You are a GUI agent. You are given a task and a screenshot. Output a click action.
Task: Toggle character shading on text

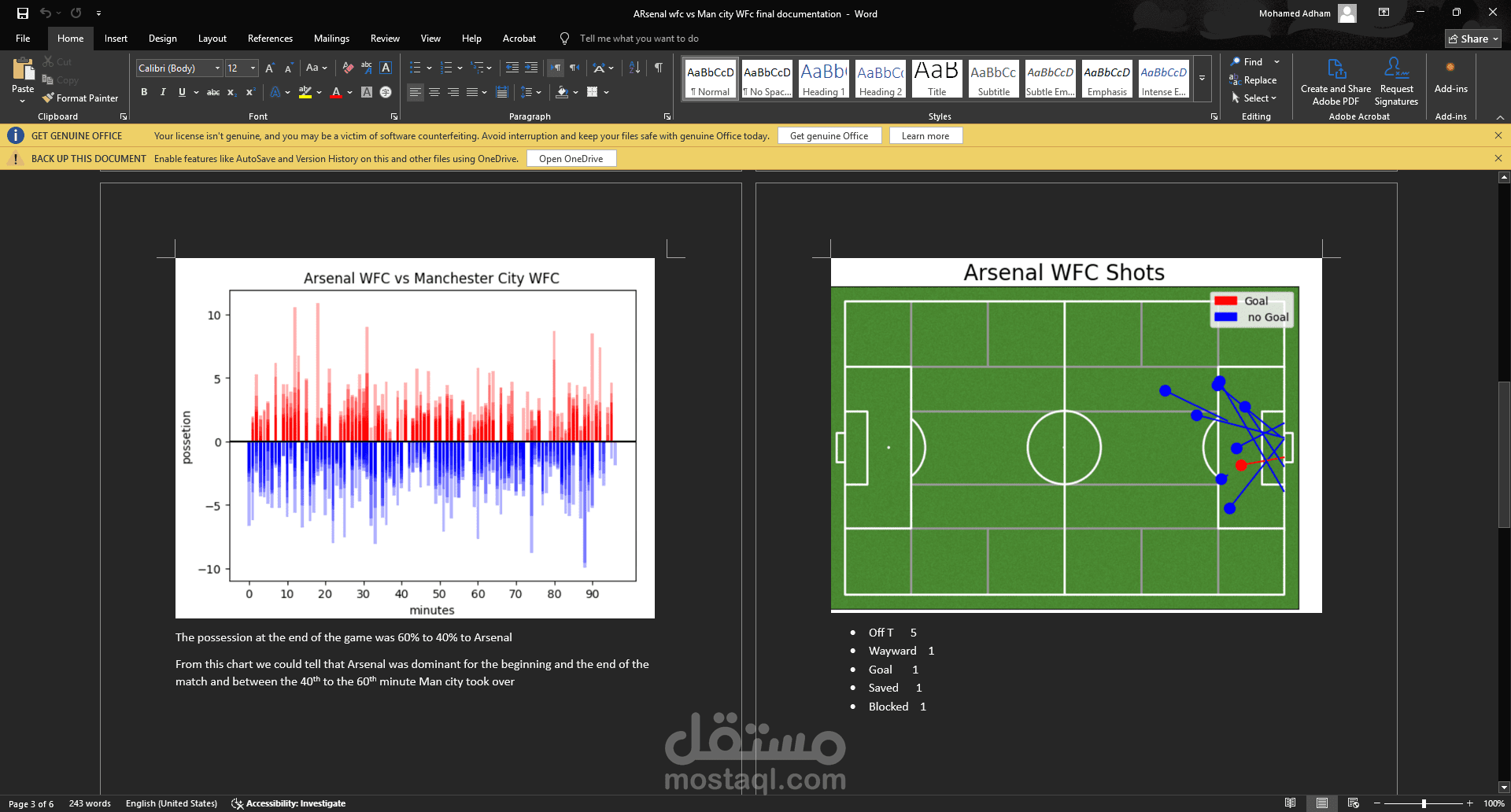coord(367,92)
